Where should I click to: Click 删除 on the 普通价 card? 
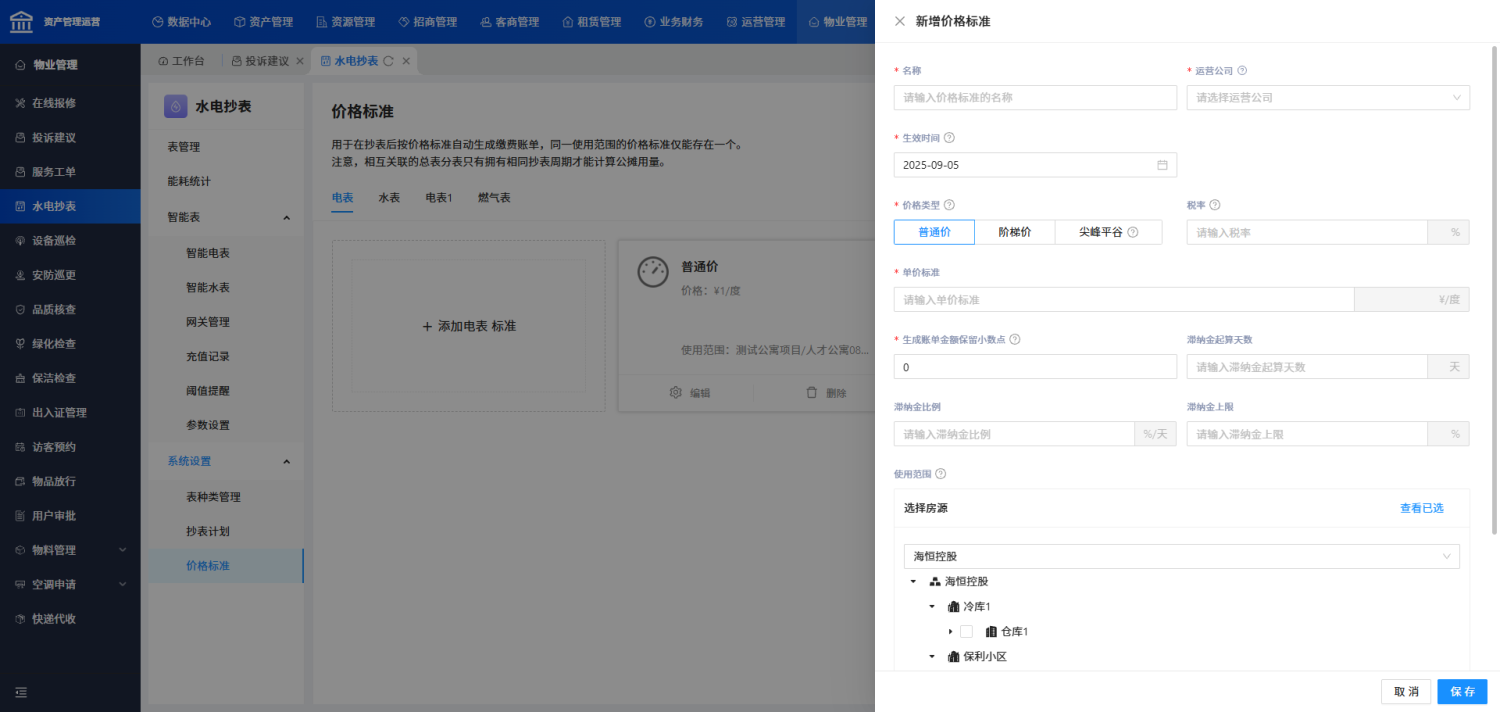point(826,393)
